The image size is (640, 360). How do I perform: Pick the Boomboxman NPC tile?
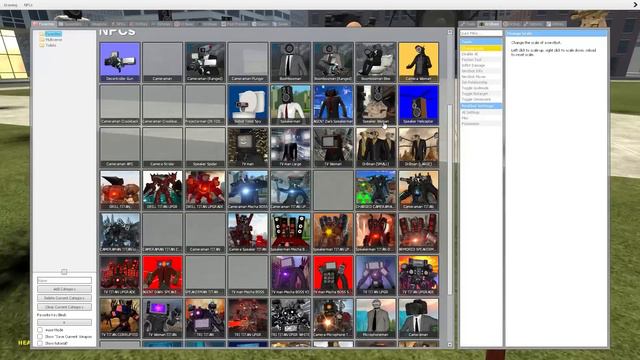pos(290,62)
